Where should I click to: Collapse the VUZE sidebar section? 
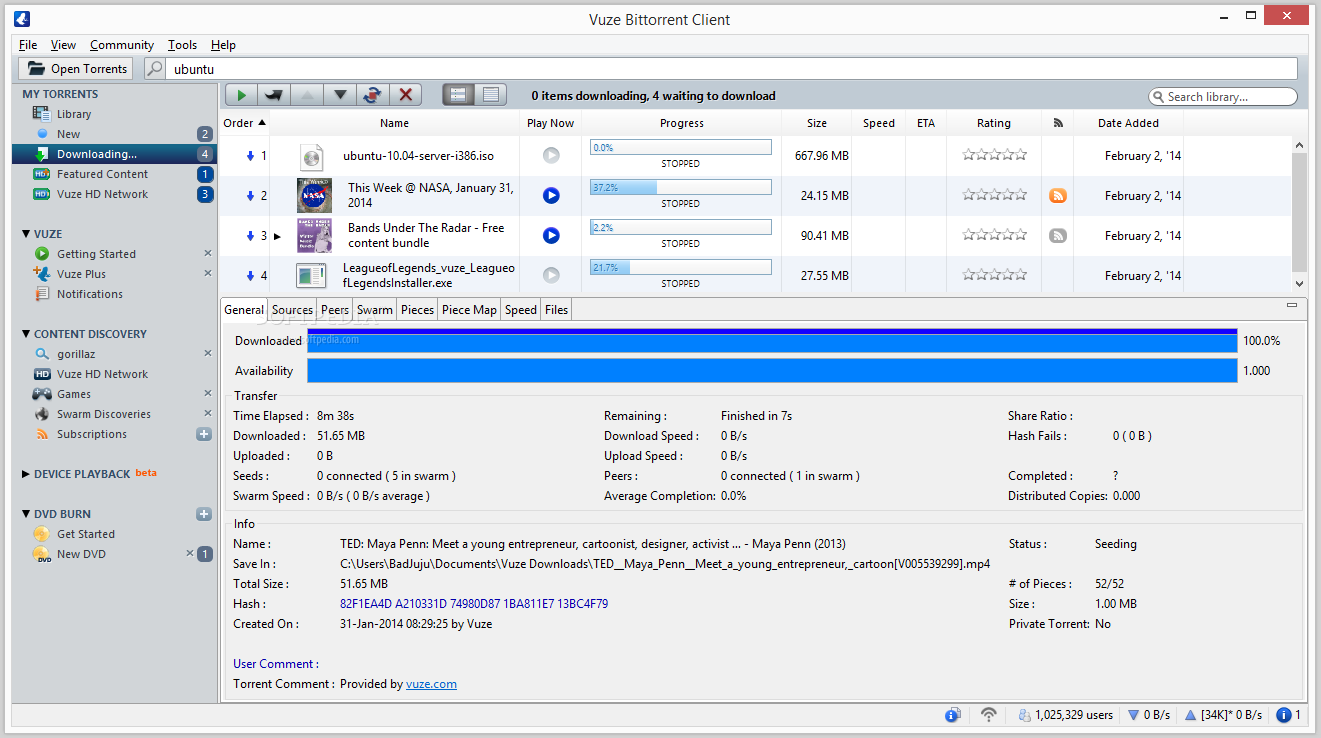pos(26,234)
